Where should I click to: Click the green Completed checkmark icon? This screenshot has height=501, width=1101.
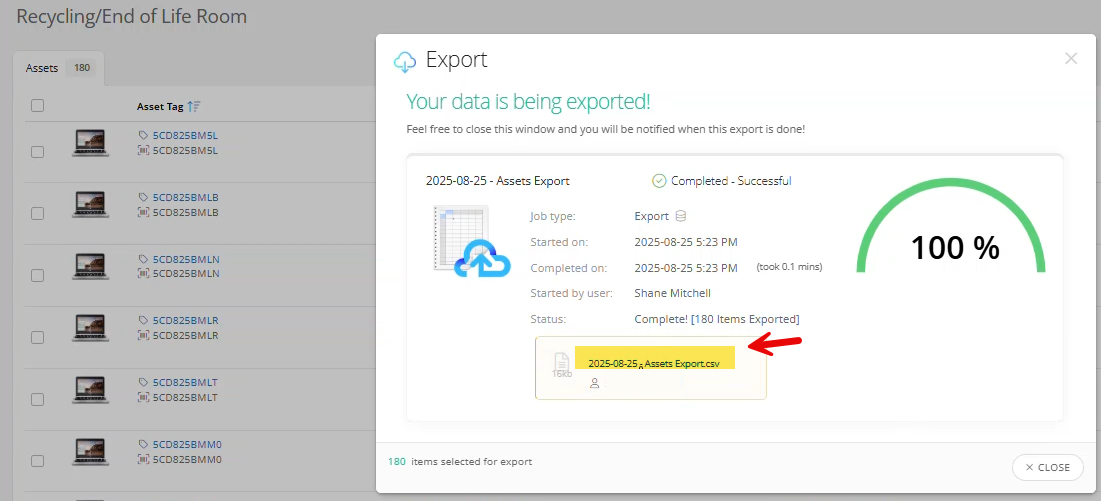tap(659, 181)
